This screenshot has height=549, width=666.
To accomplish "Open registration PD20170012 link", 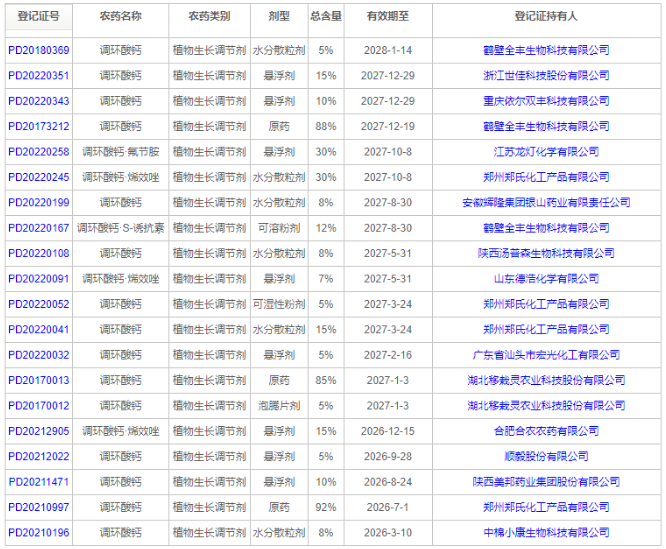I will point(39,406).
